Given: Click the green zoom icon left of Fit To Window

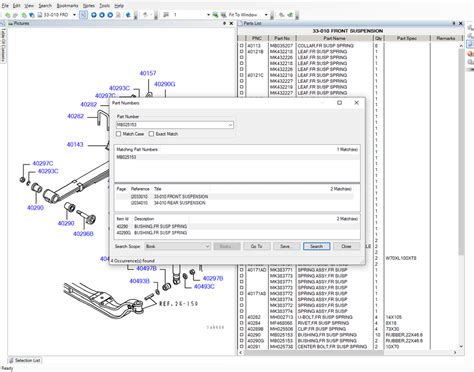Looking at the screenshot, I should (x=215, y=15).
